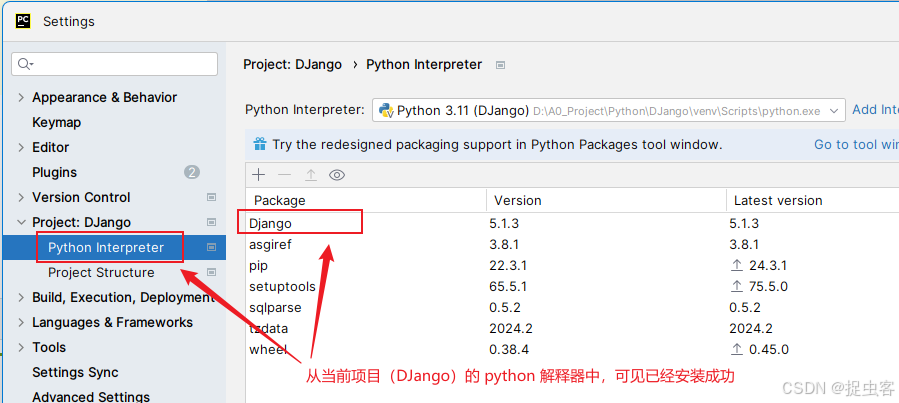Click the upgrade arrow beside wheel 0.45.0
The width and height of the screenshot is (899, 403).
point(737,349)
